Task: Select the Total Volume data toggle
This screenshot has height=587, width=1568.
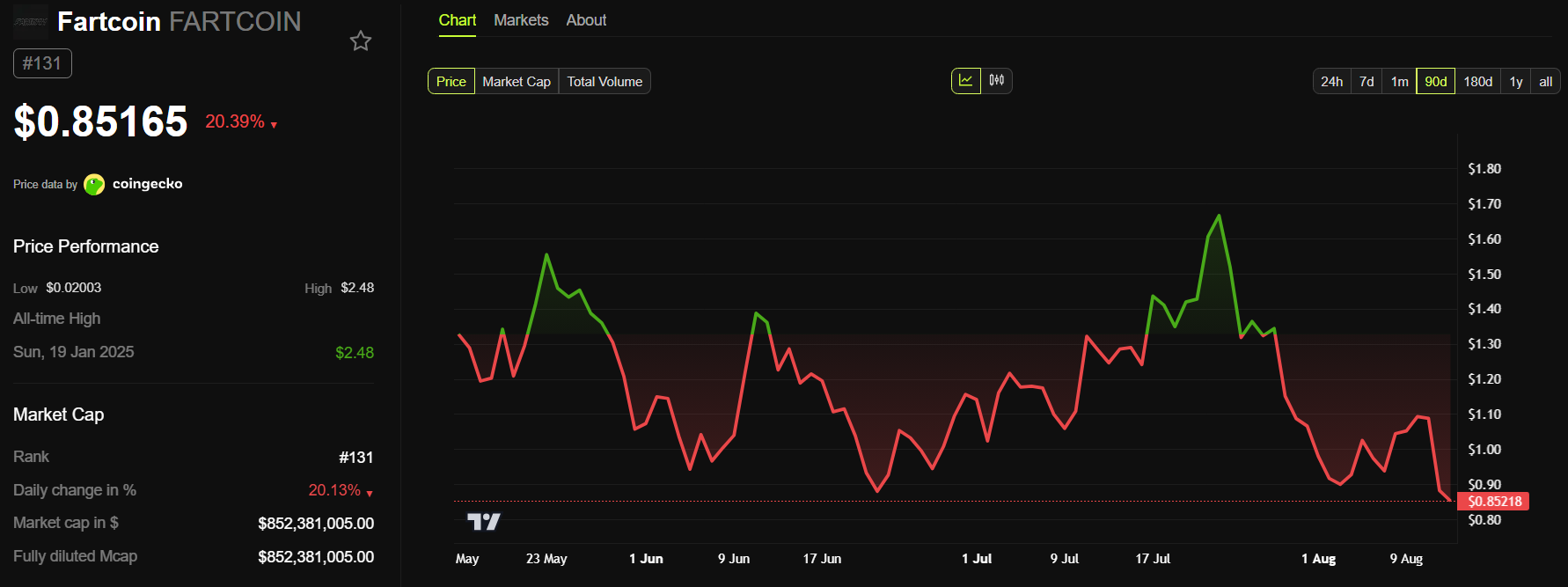Action: point(604,82)
